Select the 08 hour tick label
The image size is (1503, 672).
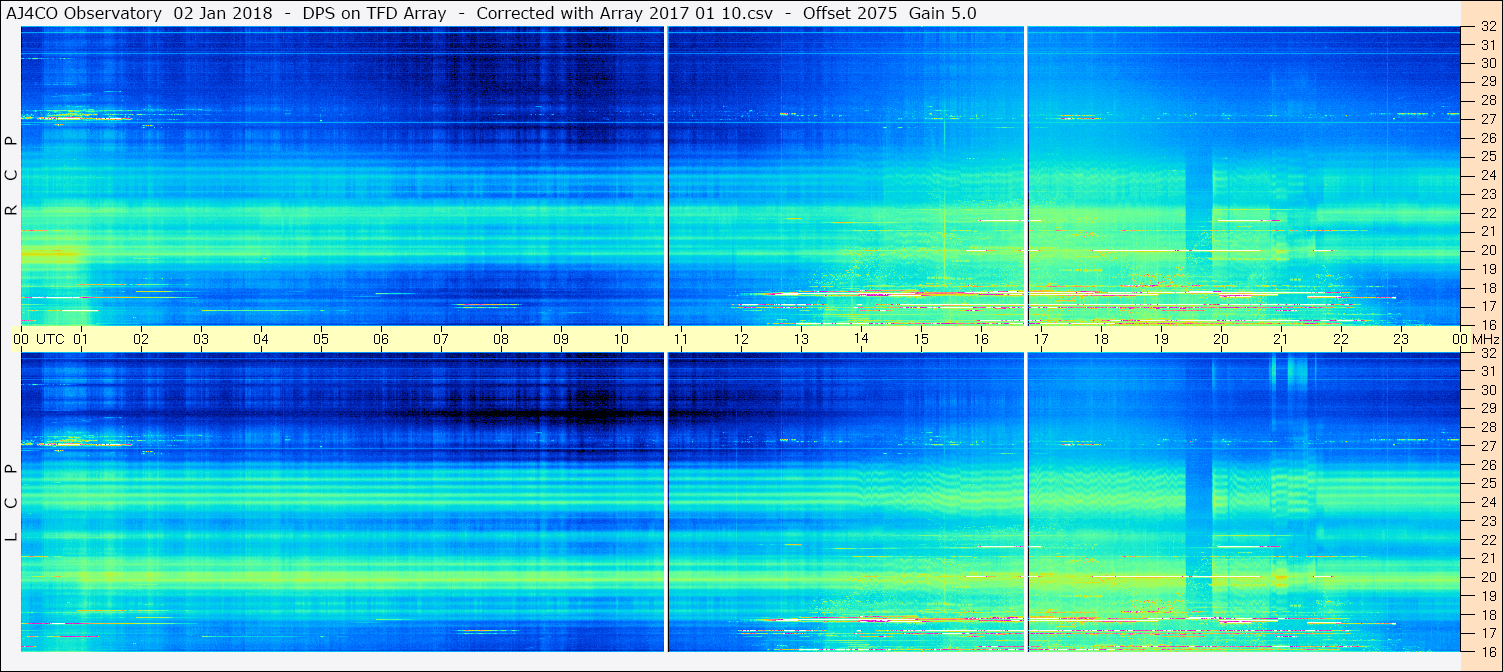pyautogui.click(x=501, y=339)
